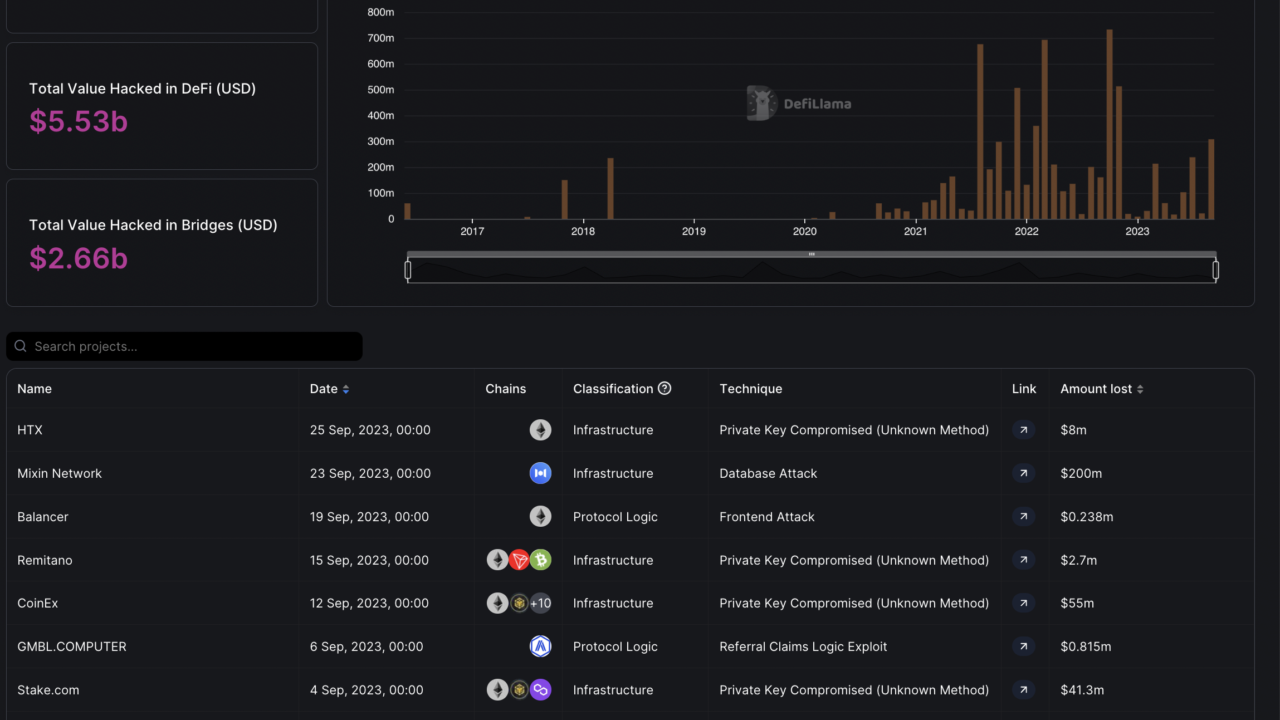Viewport: 1280px width, 720px height.
Task: Open the HTX project name
Action: [30, 430]
